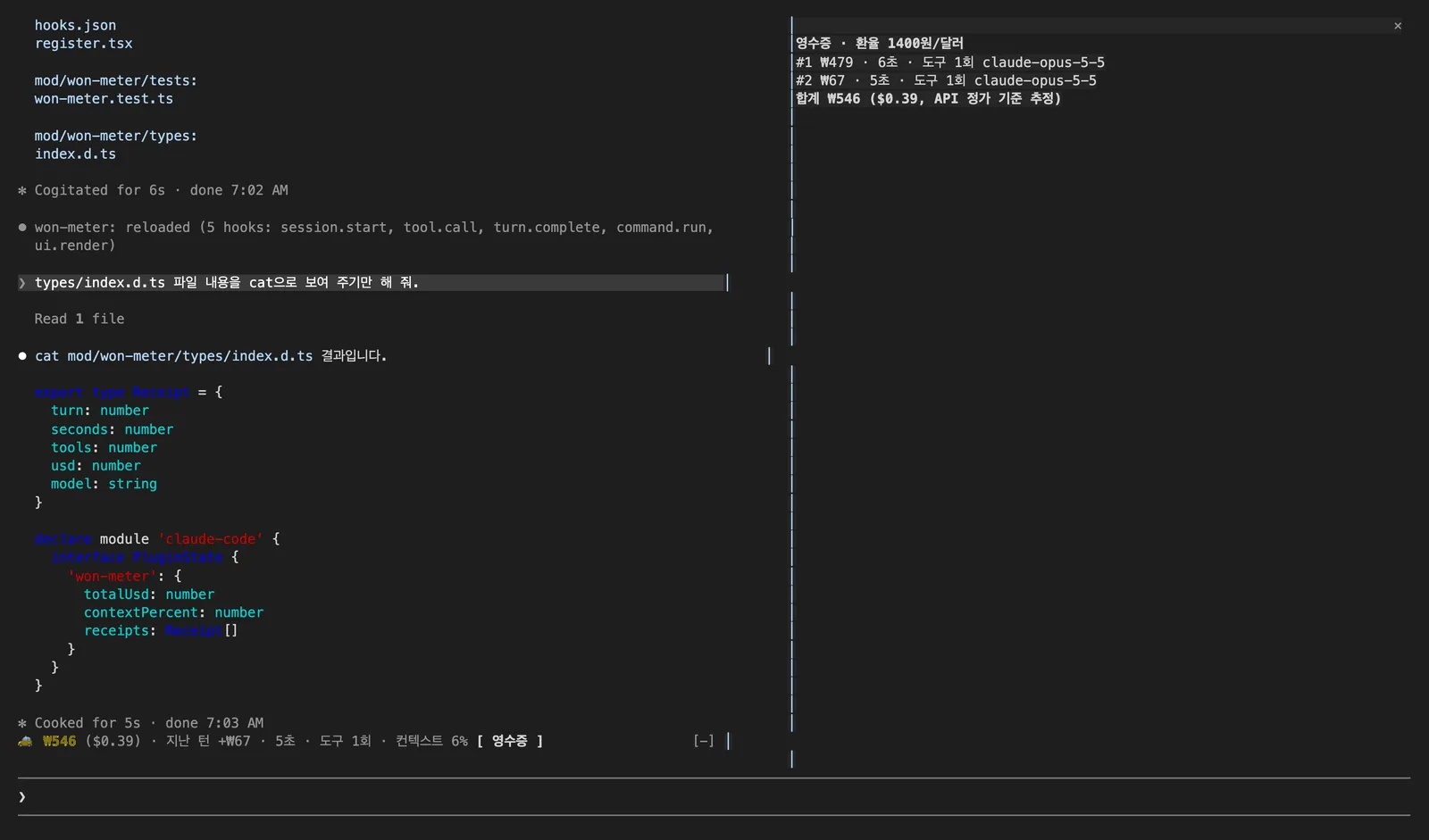Click the 합계 ₩546 total line
1429x840 pixels.
tap(928, 98)
